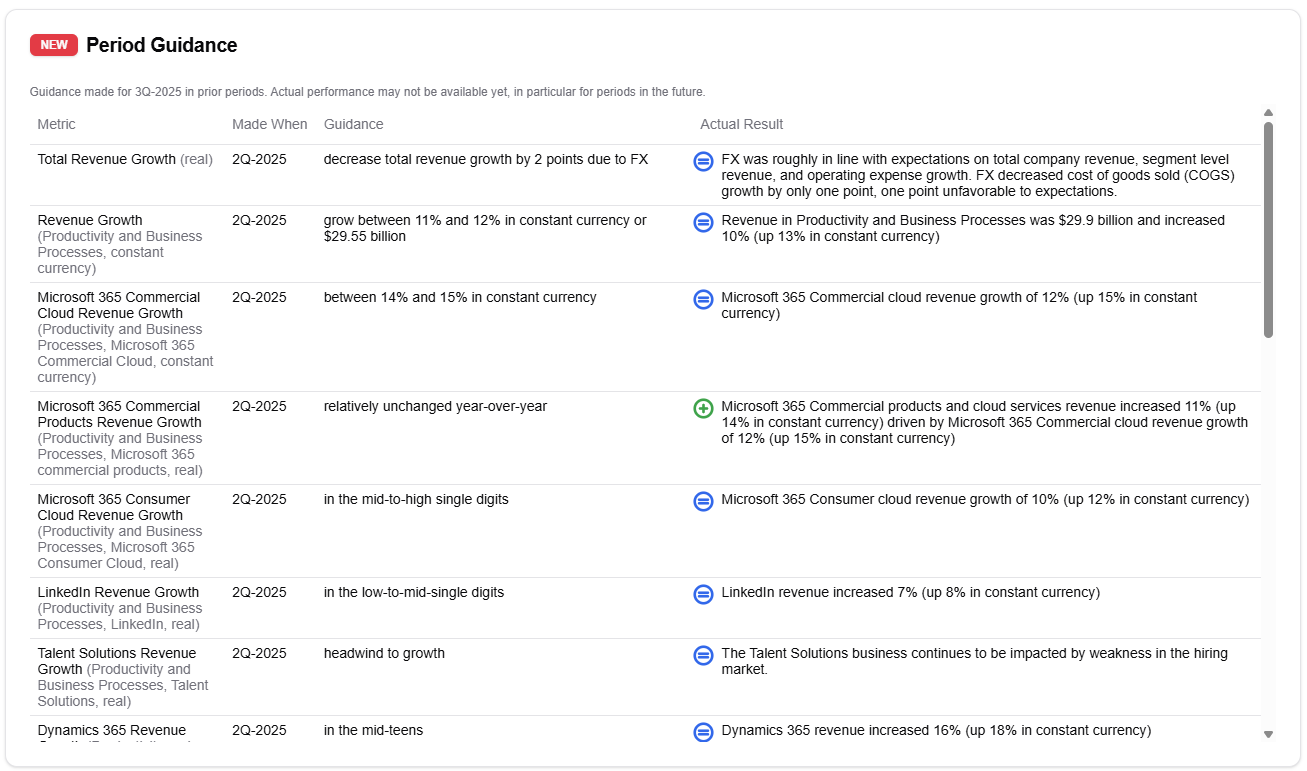Viewport: 1307px width, 771px height.
Task: Click the green plus icon for Commercial Products result
Action: (x=703, y=408)
